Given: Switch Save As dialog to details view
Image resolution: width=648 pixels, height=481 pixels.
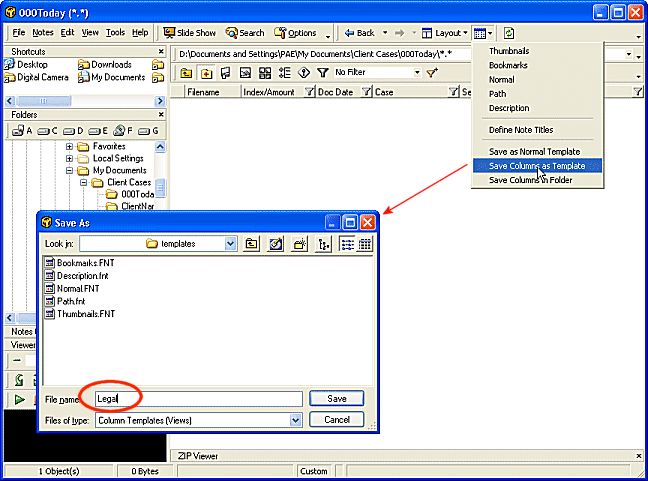Looking at the screenshot, I should pyautogui.click(x=365, y=243).
